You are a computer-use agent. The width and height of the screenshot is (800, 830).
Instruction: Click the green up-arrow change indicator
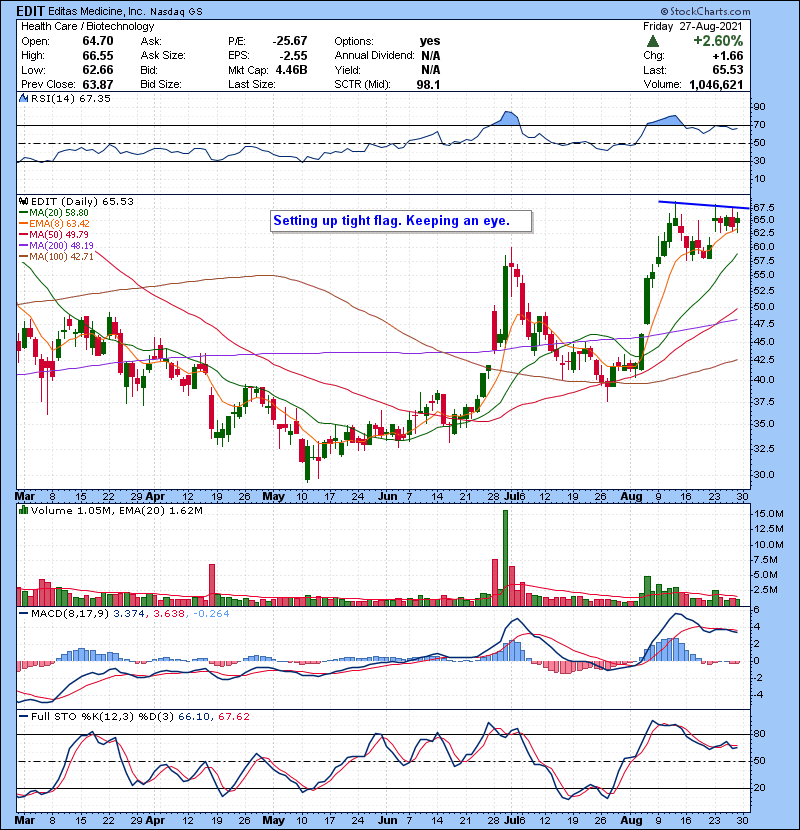tap(653, 41)
